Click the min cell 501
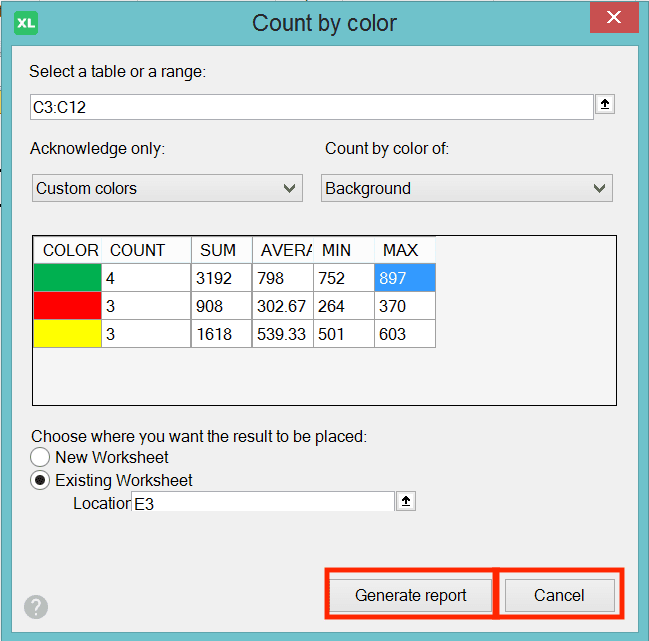 (x=344, y=334)
